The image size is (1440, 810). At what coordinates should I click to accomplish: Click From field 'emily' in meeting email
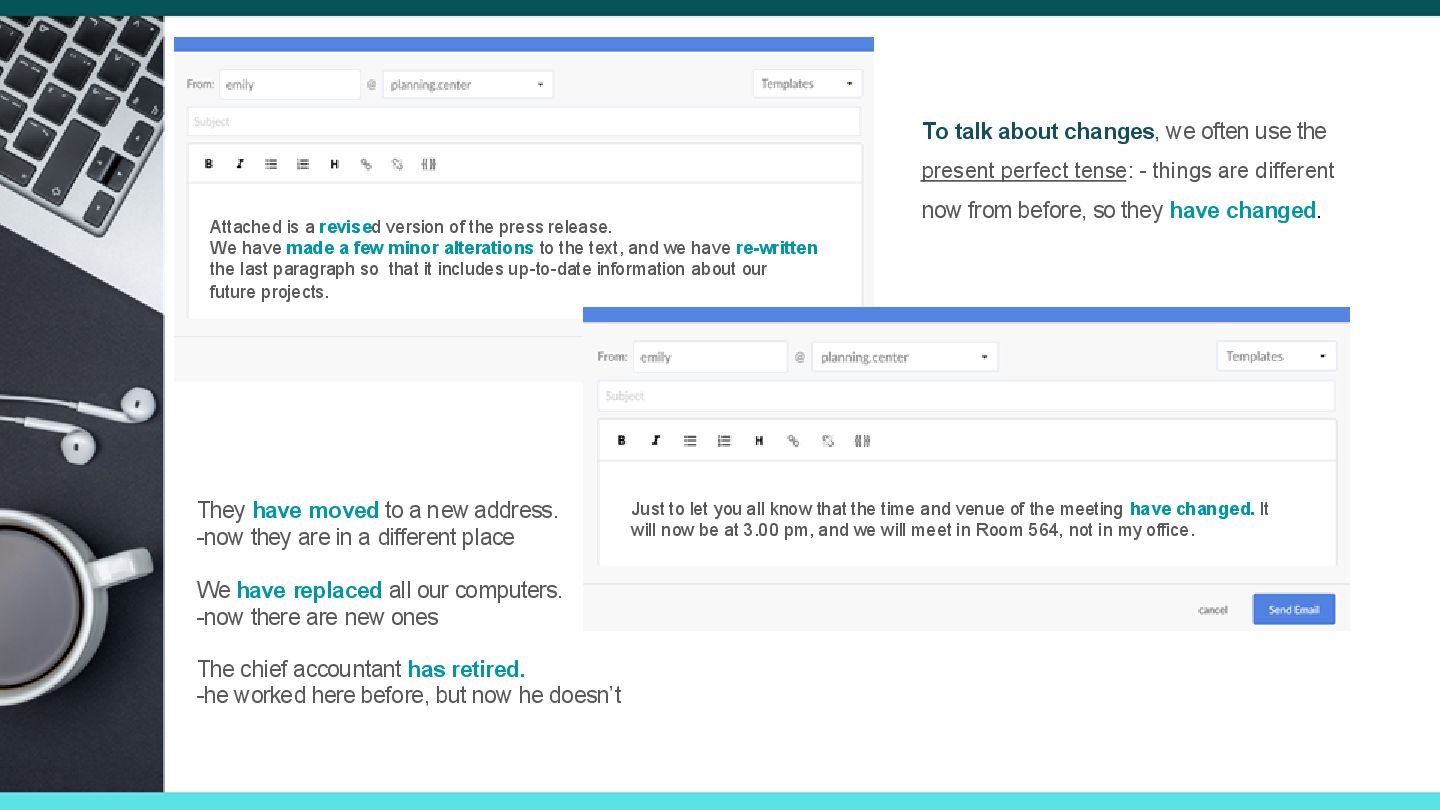point(710,357)
